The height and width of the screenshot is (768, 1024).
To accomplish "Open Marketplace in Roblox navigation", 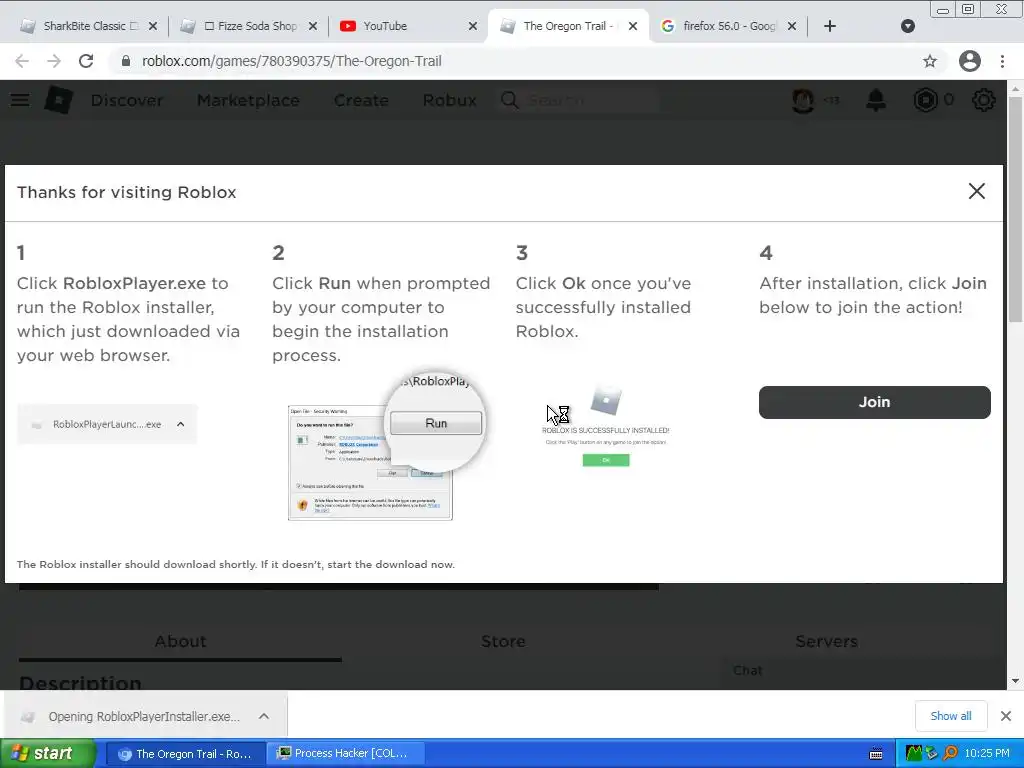I will [x=248, y=100].
